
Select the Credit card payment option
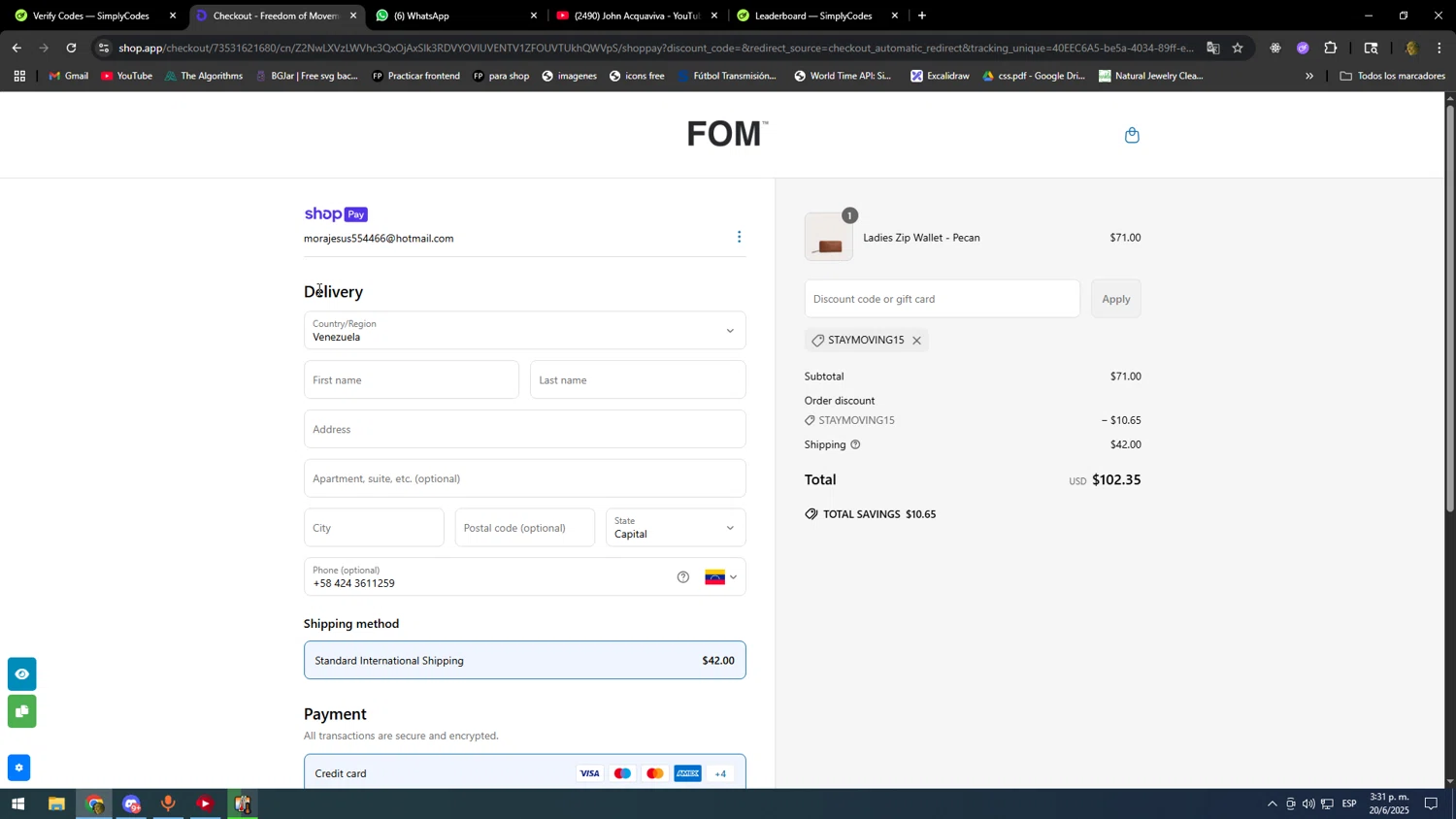click(x=524, y=773)
